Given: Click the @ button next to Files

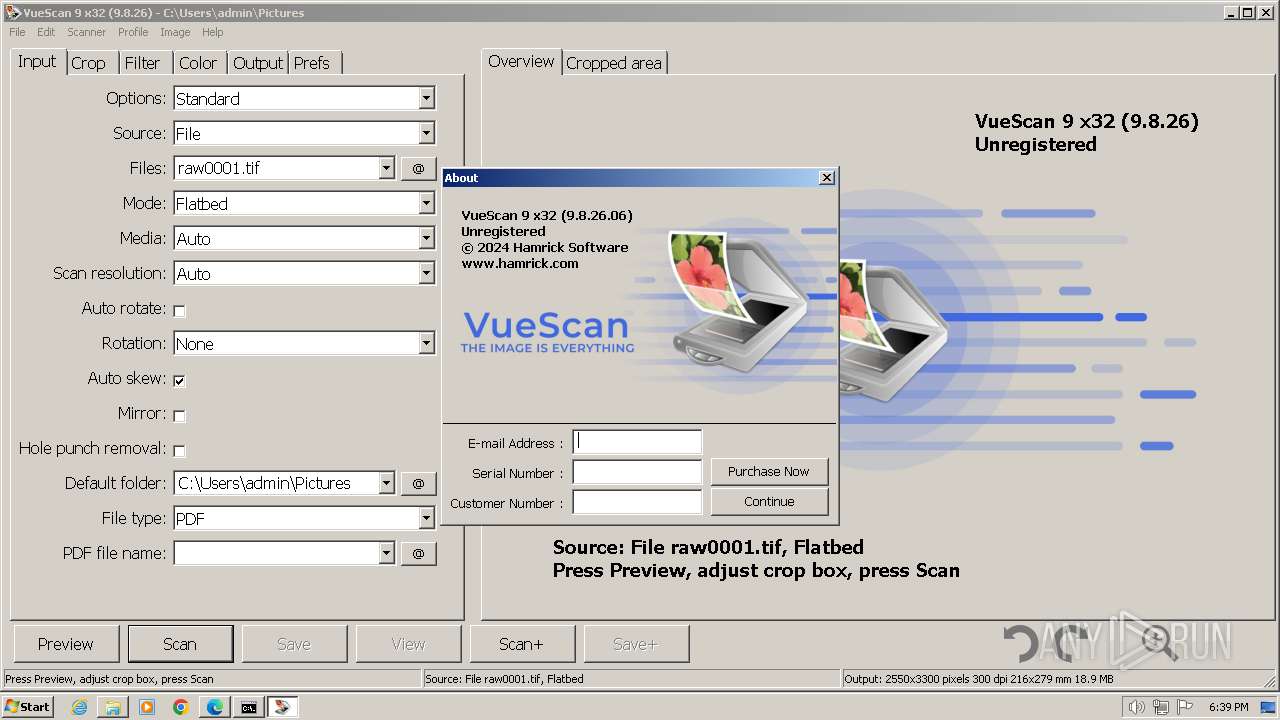Looking at the screenshot, I should click(418, 169).
